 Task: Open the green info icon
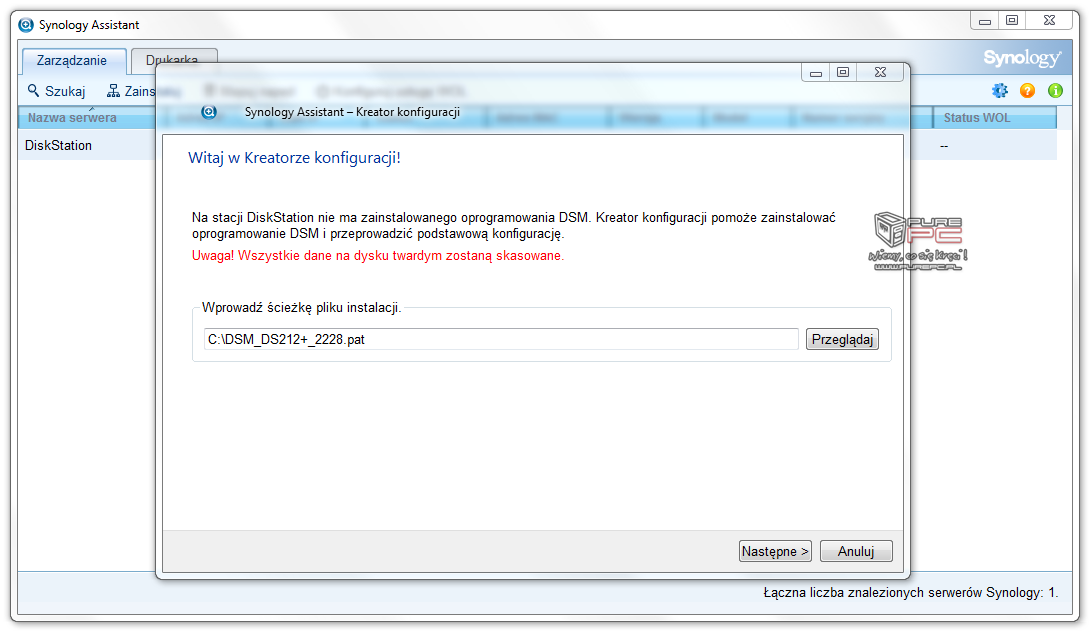tap(1055, 90)
